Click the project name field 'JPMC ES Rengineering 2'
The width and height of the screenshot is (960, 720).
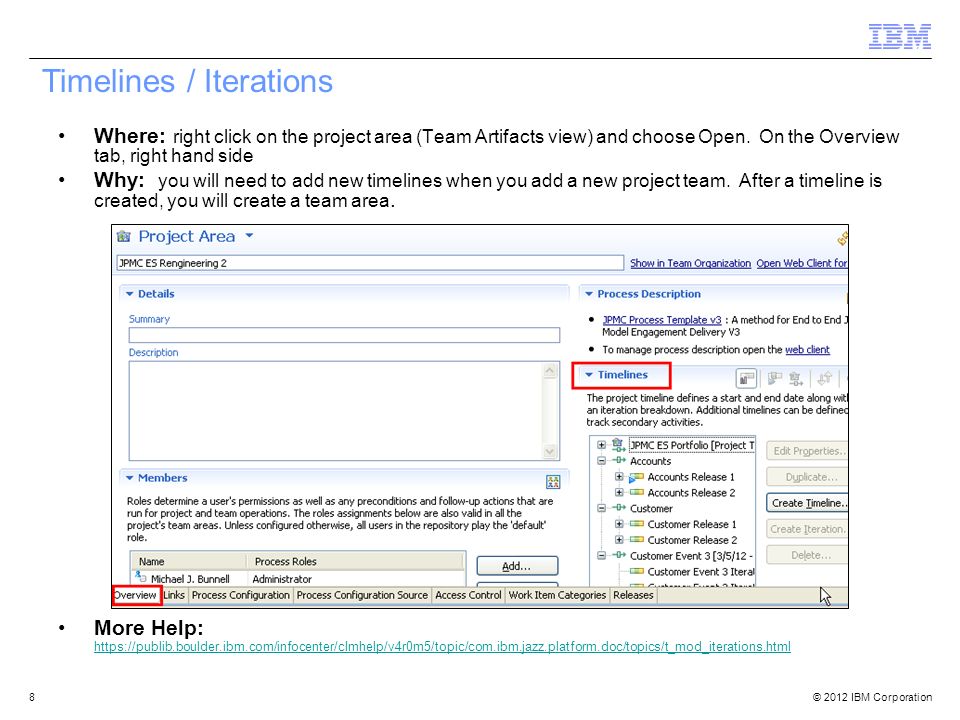(370, 263)
